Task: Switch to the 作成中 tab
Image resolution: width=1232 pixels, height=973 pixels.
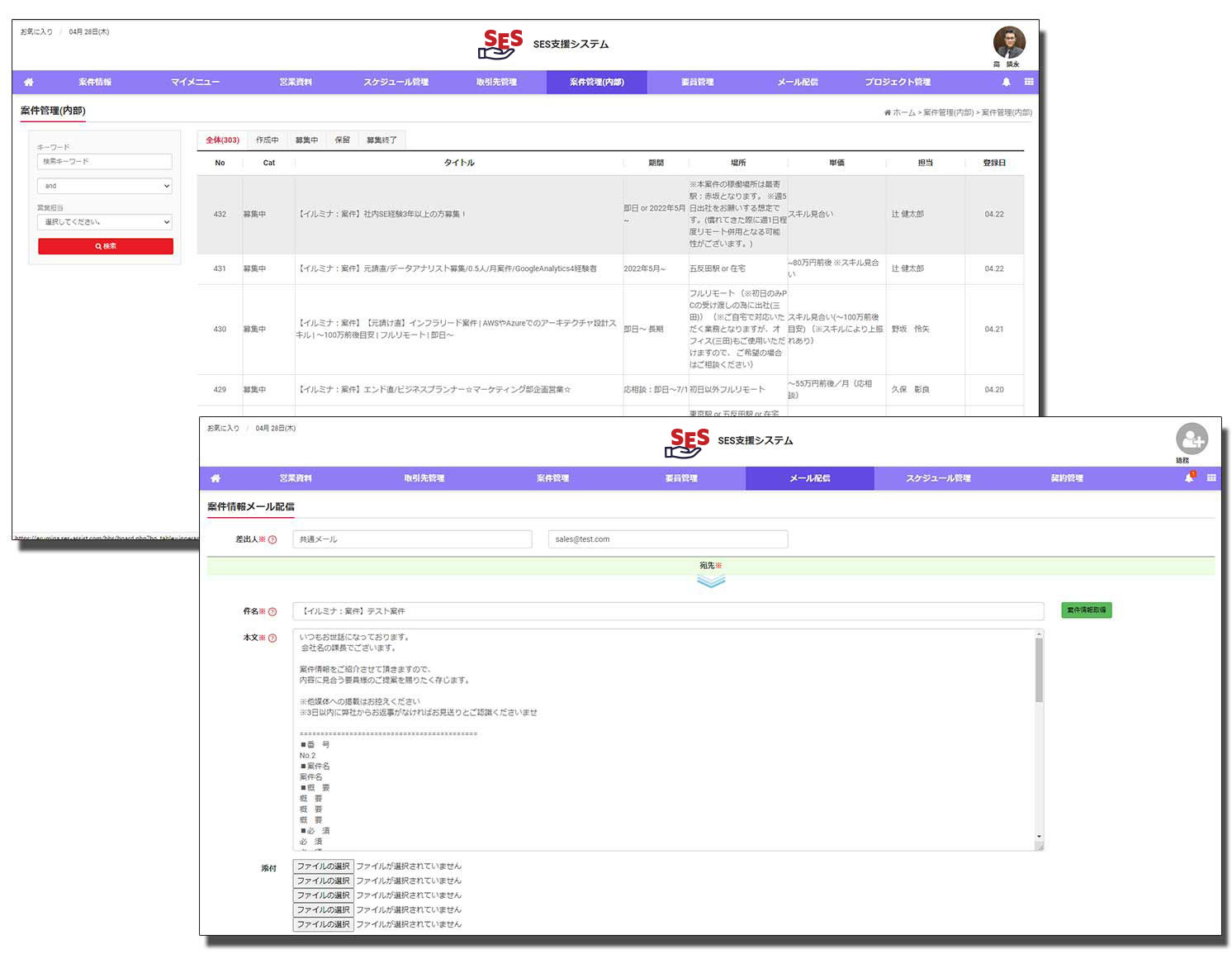Action: [x=267, y=140]
